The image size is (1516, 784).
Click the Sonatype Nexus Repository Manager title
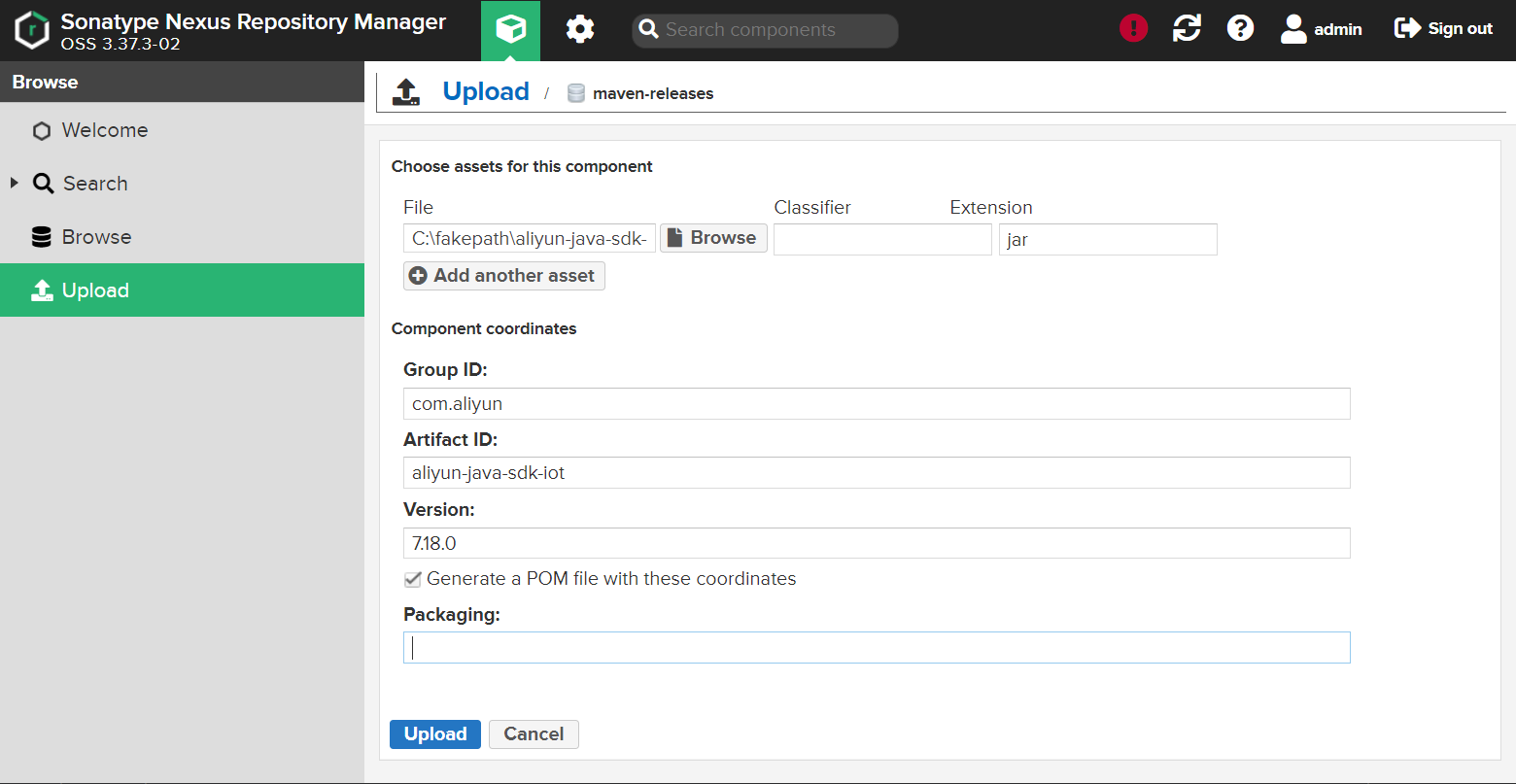click(254, 21)
